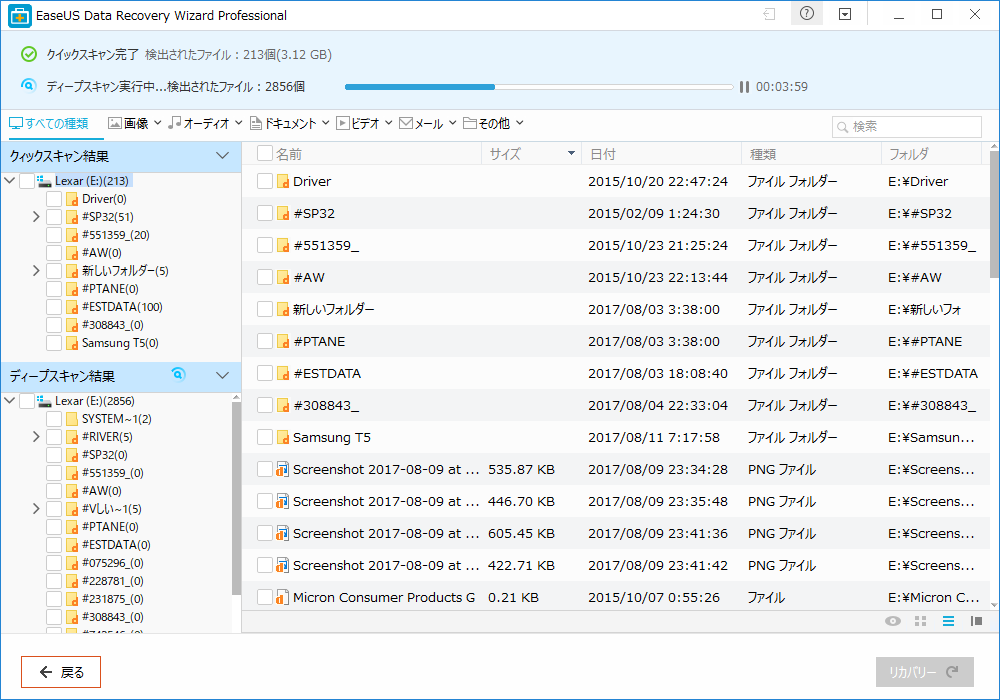1000x700 pixels.
Task: Click #RIVER(5) folder icon in deep scan tree
Action: 72,437
